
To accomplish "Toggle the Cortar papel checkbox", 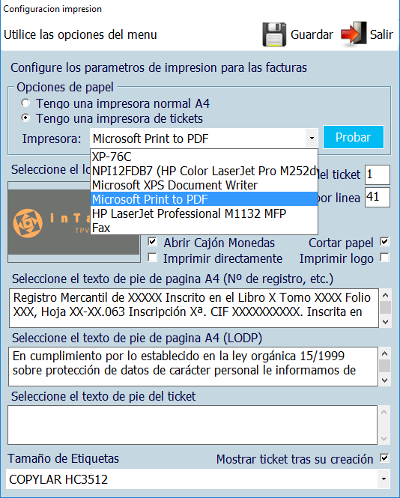I will tap(384, 242).
